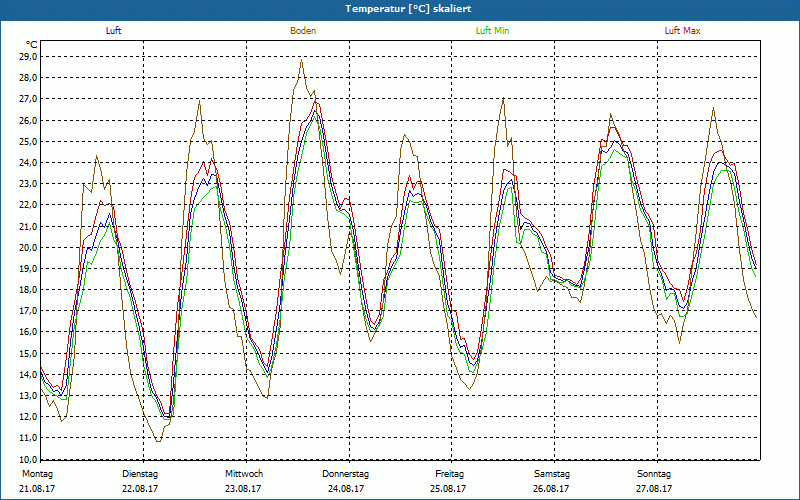This screenshot has width=800, height=500.
Task: Click the '25,0' y-axis value
Action: coord(28,141)
